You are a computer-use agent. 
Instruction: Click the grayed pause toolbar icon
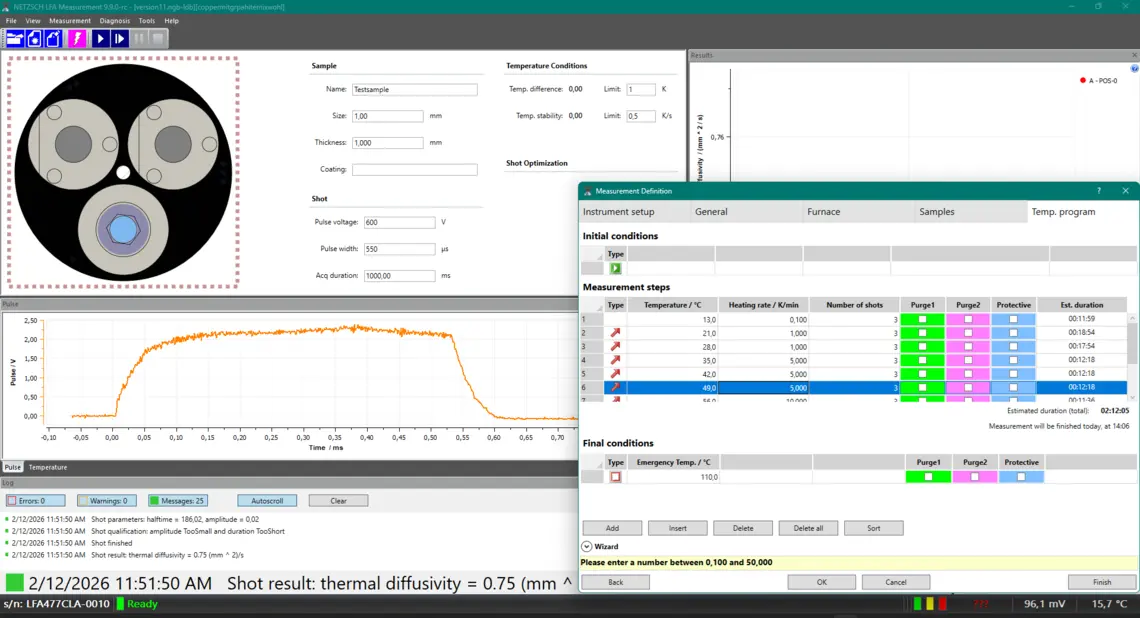click(x=139, y=39)
